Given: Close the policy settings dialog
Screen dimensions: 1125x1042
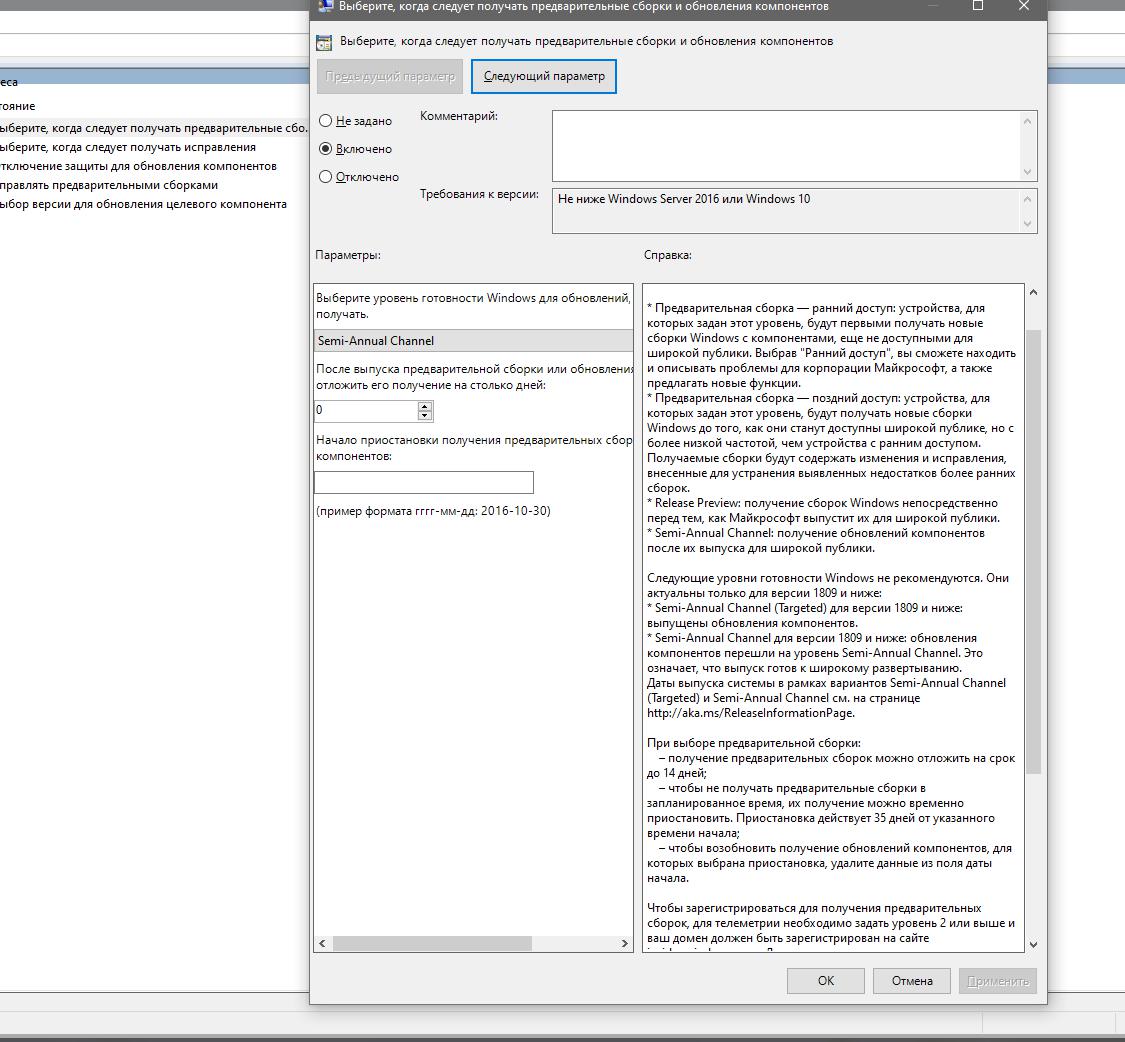Looking at the screenshot, I should [x=1024, y=6].
